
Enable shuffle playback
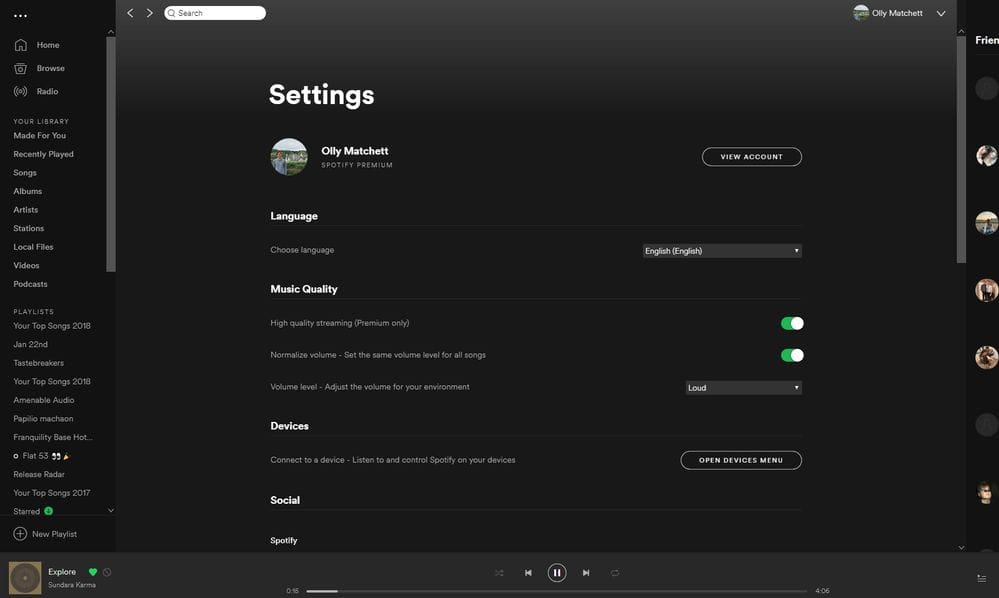pyautogui.click(x=498, y=572)
